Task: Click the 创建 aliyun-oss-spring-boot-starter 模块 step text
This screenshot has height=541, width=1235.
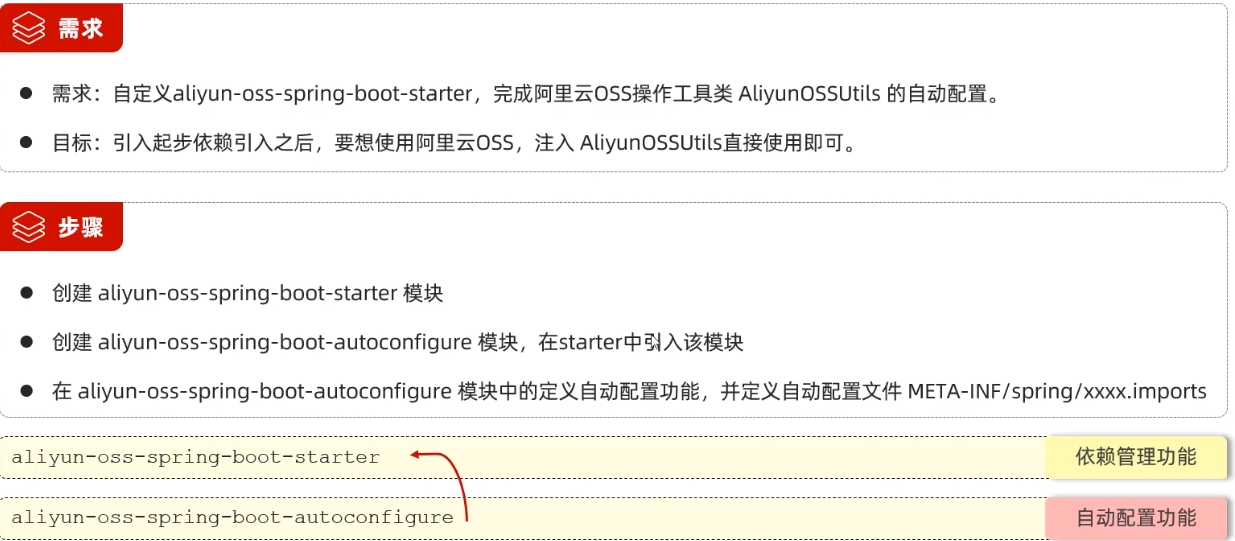Action: (x=247, y=293)
